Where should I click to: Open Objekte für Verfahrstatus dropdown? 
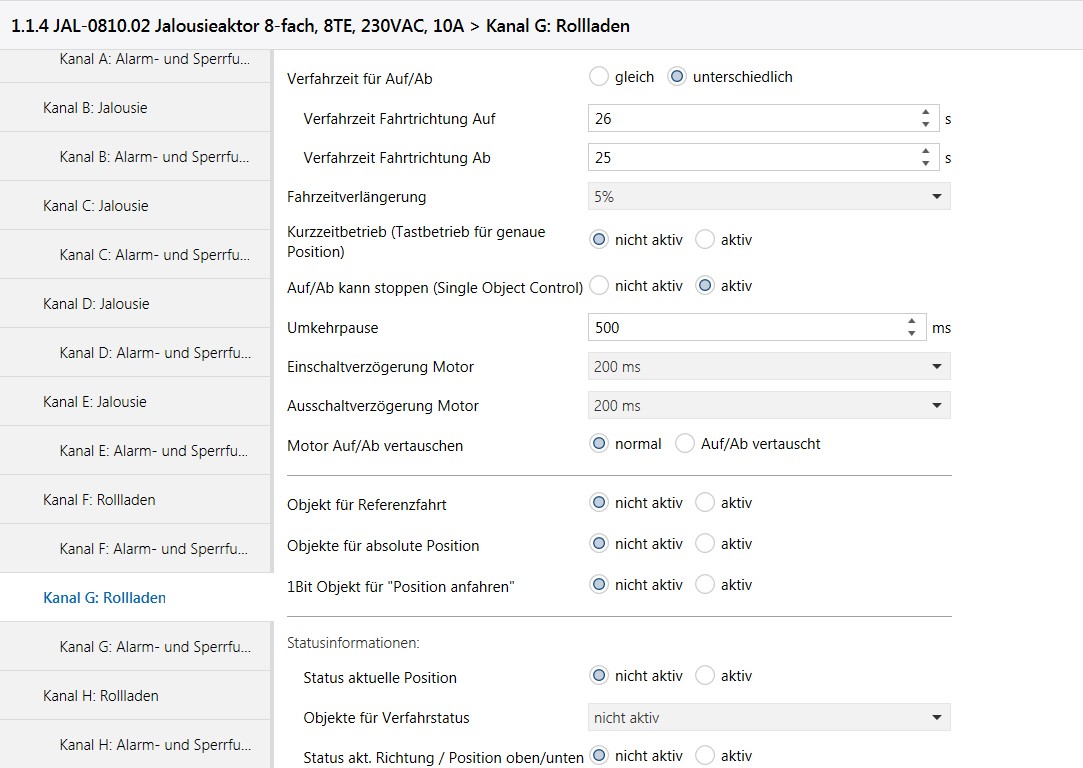point(768,717)
